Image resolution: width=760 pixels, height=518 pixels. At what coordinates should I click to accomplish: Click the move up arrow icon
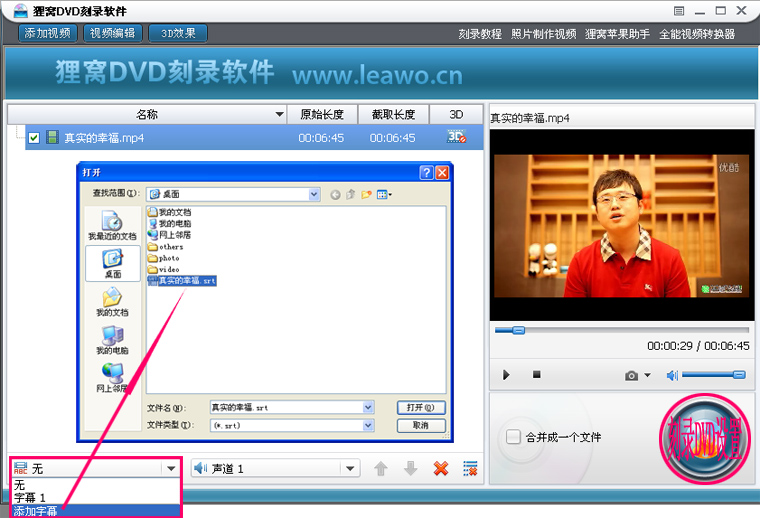click(x=381, y=469)
